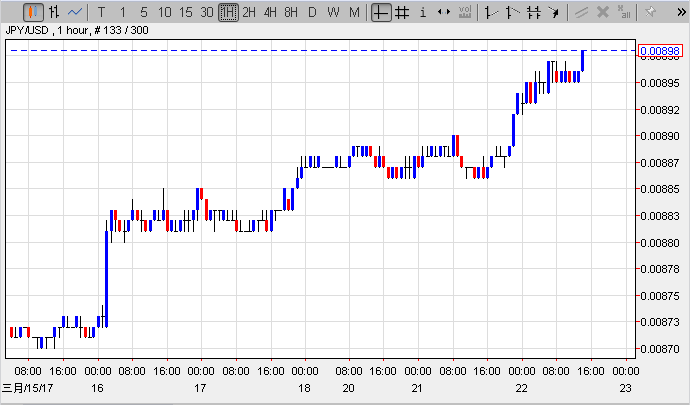Click the date label 21 on time axis

coord(417,388)
